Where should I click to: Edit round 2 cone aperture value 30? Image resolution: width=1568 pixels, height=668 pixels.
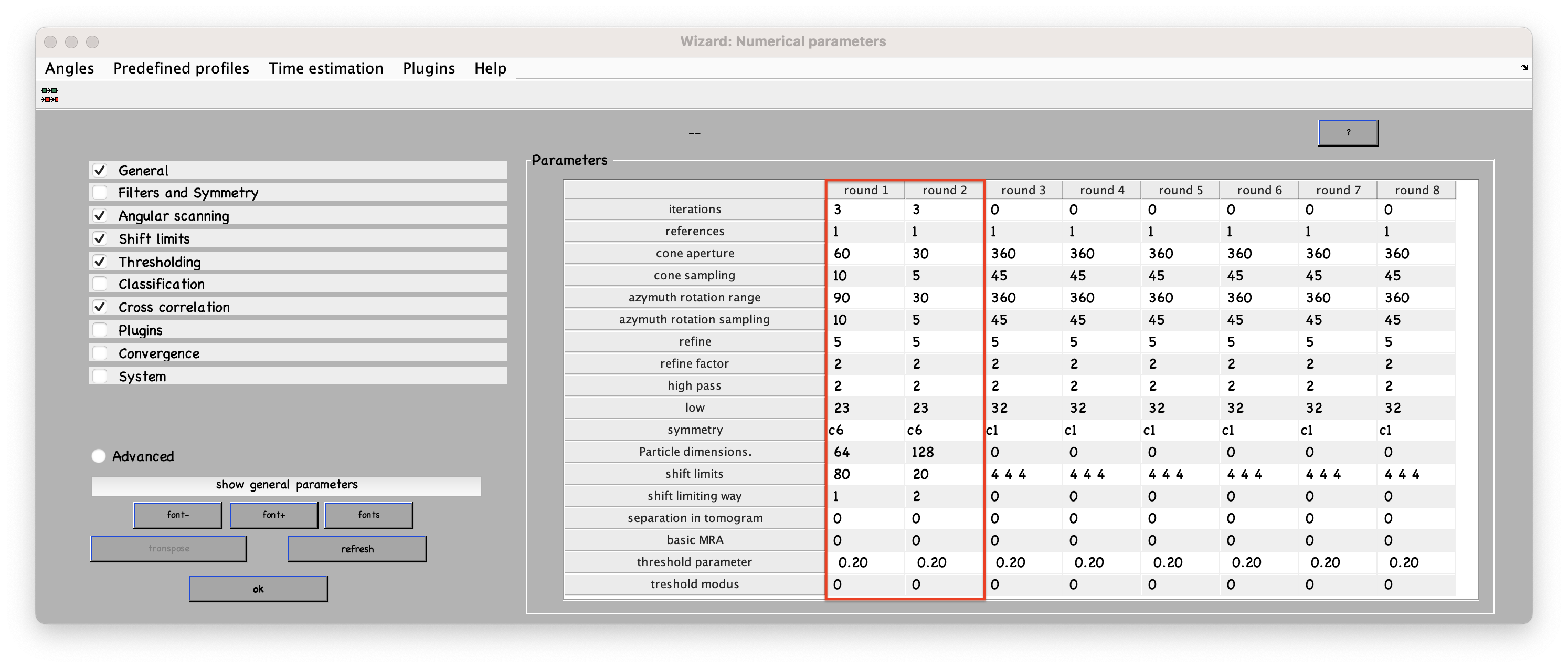(x=944, y=253)
